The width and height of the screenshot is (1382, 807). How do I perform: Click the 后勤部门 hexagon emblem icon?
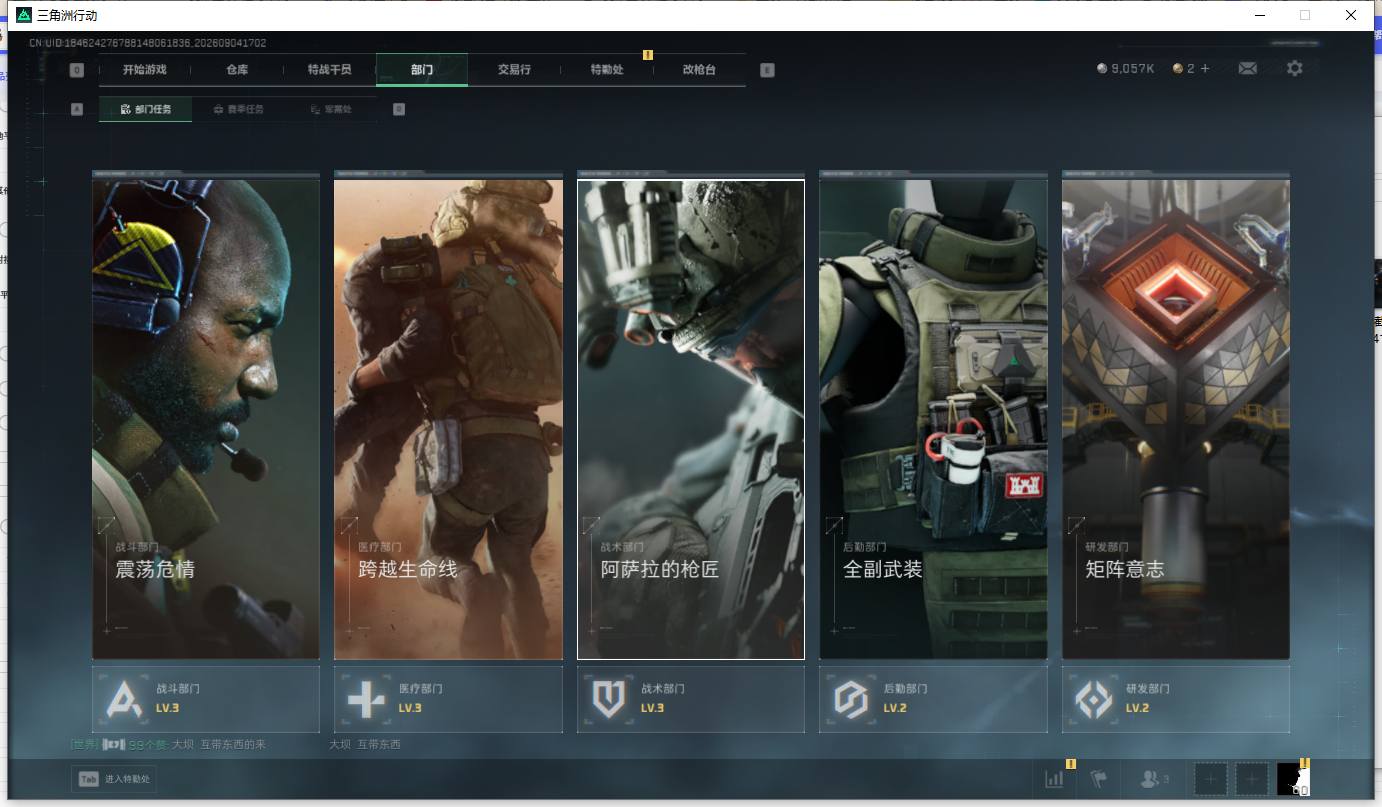pyautogui.click(x=850, y=699)
